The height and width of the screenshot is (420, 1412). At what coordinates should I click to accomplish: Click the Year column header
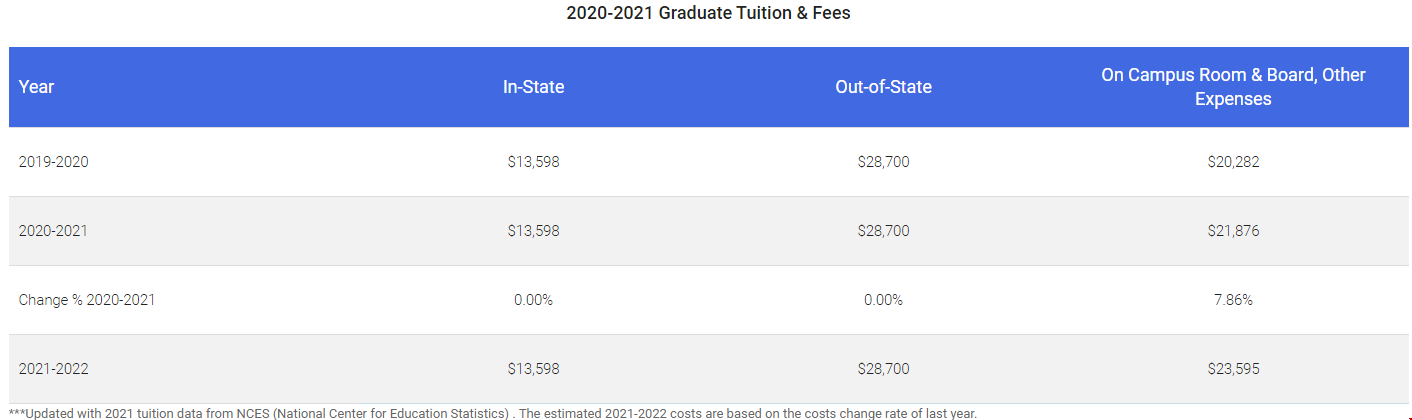click(36, 87)
